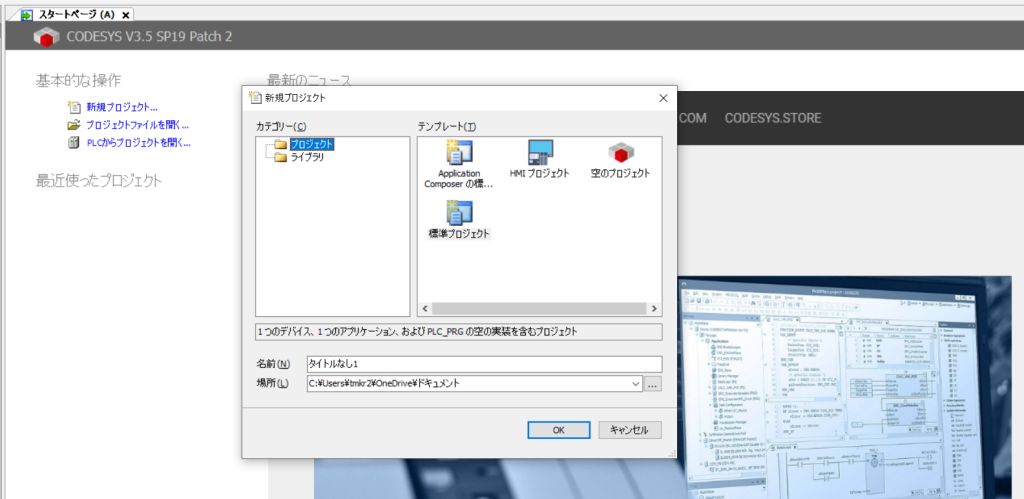The height and width of the screenshot is (499, 1024).
Task: Click the template list horizontal scrollbar track
Action: point(539,309)
